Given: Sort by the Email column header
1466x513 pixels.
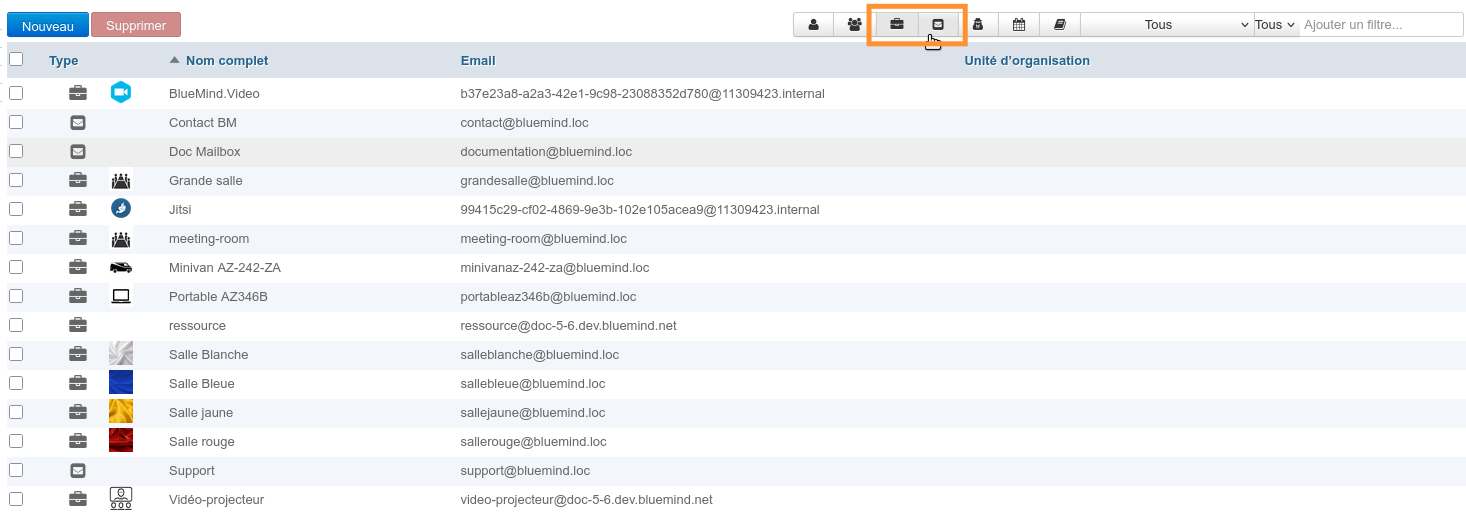Looking at the screenshot, I should coord(478,61).
